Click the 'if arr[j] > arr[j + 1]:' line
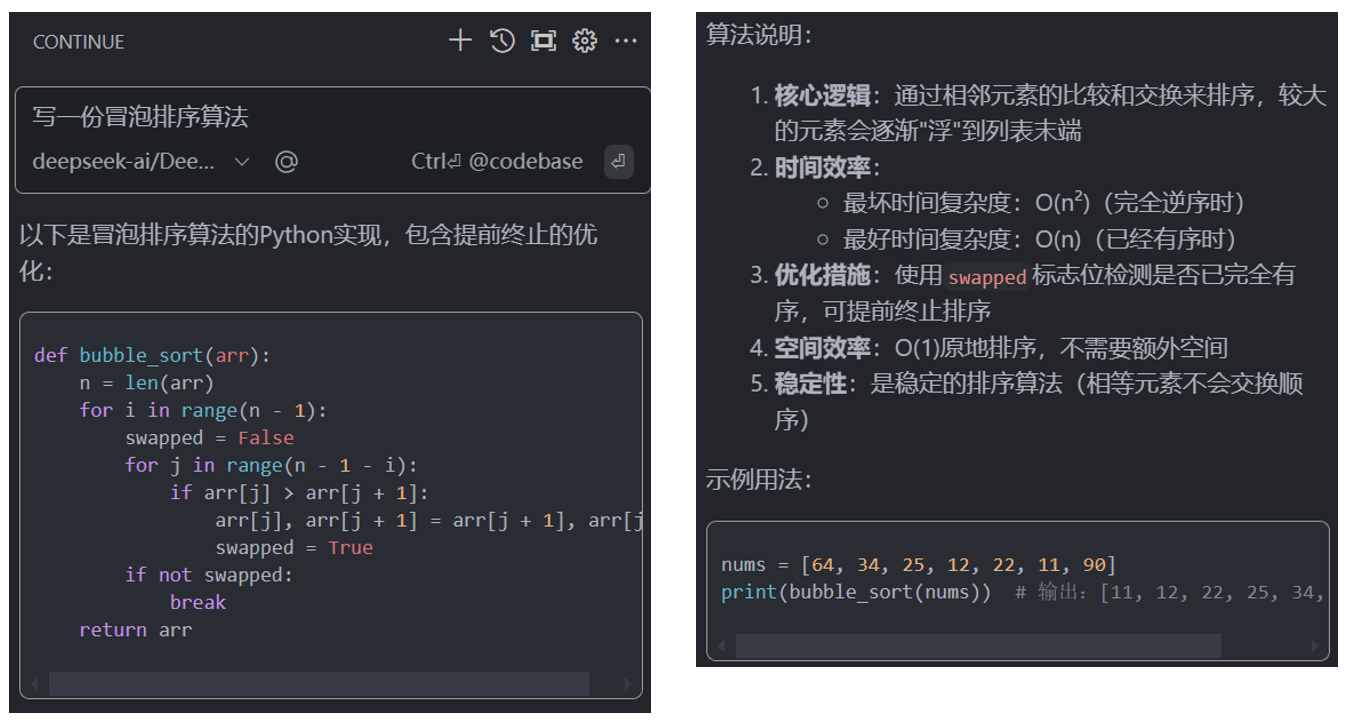The image size is (1347, 720). pyautogui.click(x=299, y=493)
